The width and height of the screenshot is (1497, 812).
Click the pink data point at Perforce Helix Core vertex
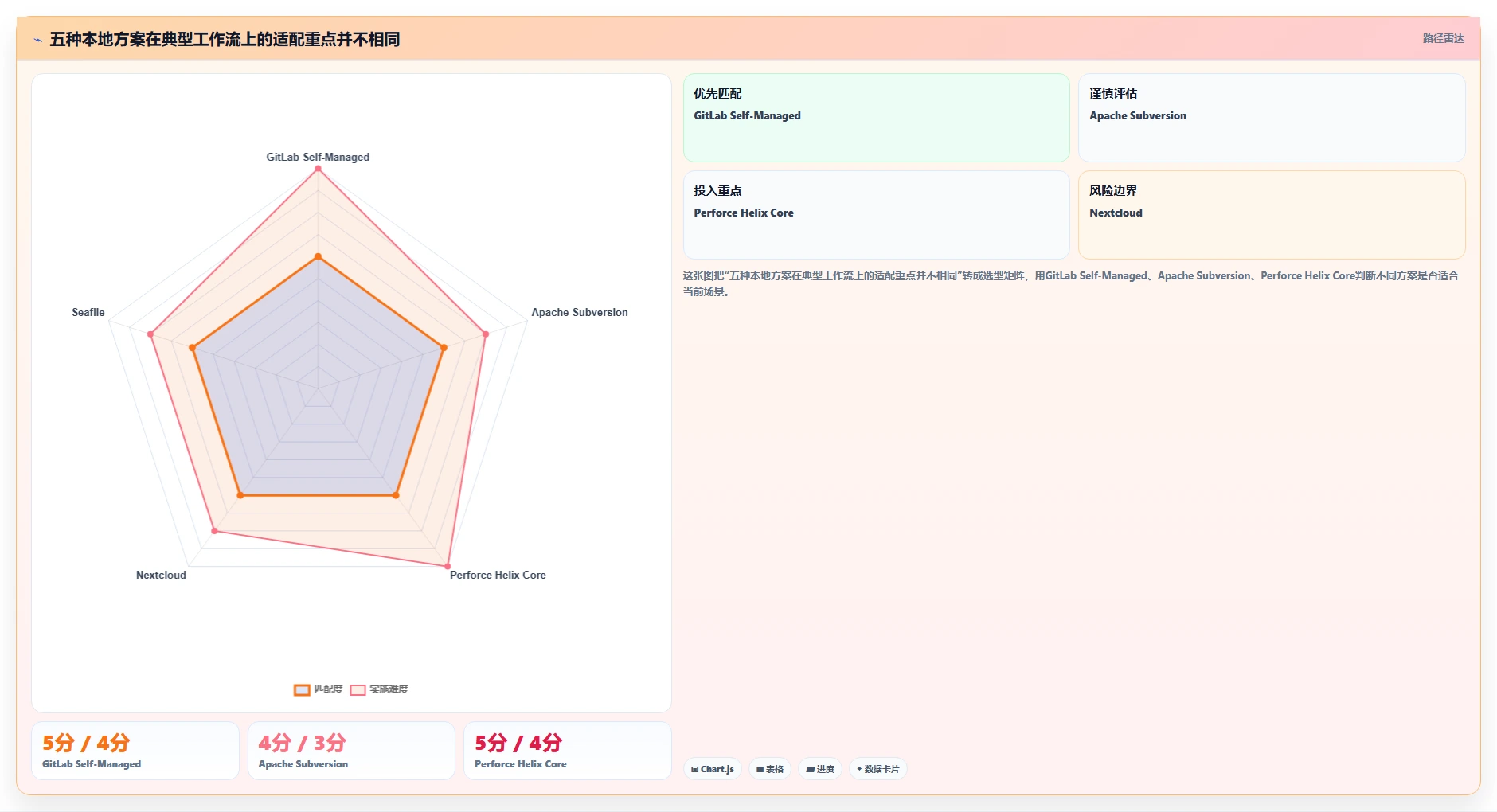pos(448,566)
